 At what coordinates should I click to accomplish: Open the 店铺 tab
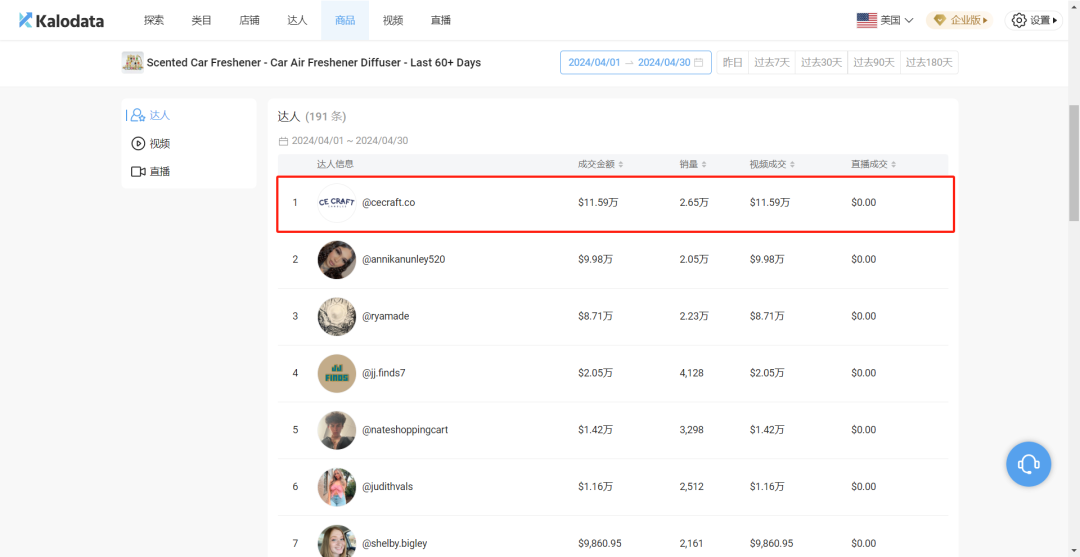pos(249,21)
